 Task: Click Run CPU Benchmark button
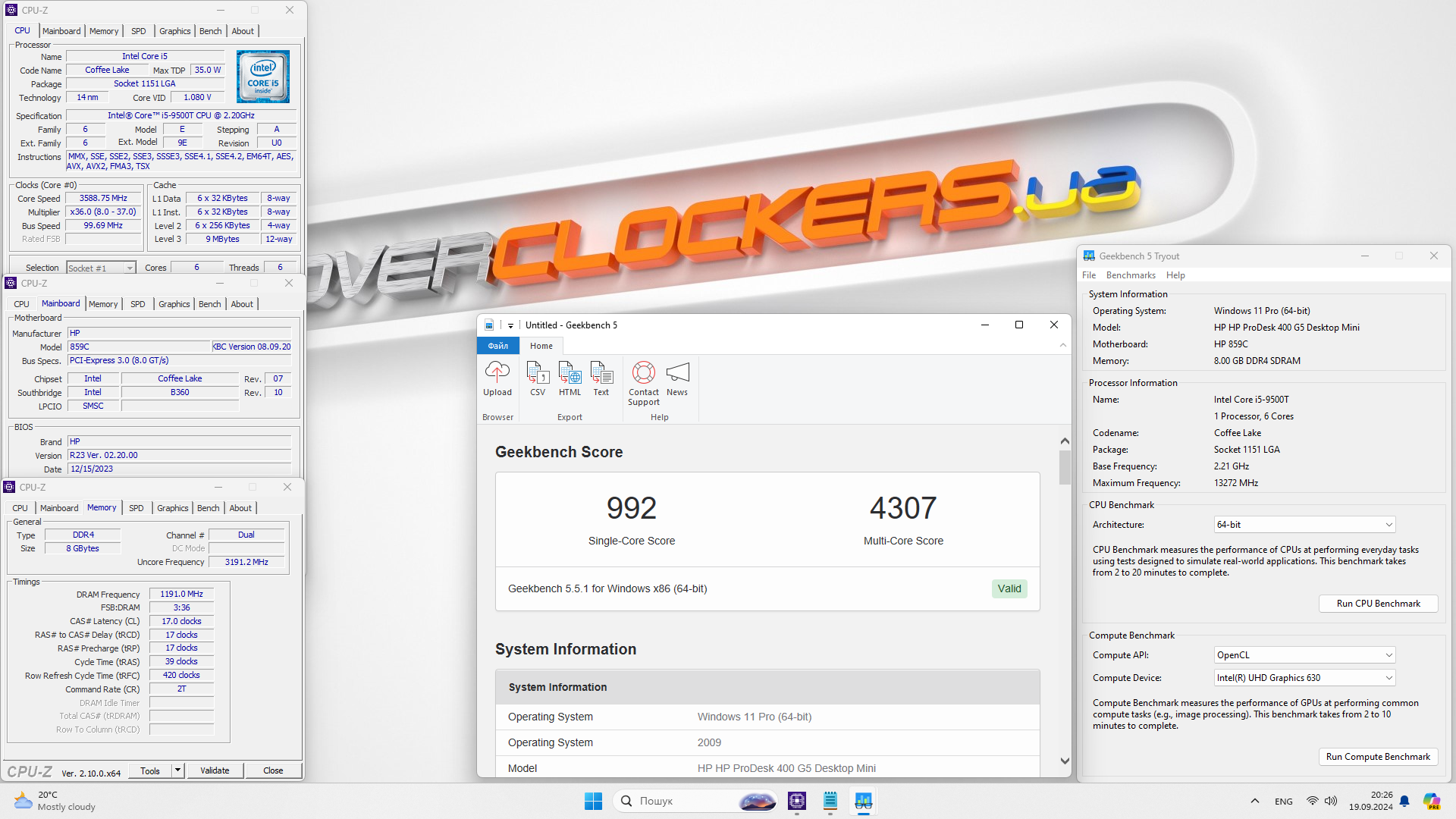(x=1378, y=604)
